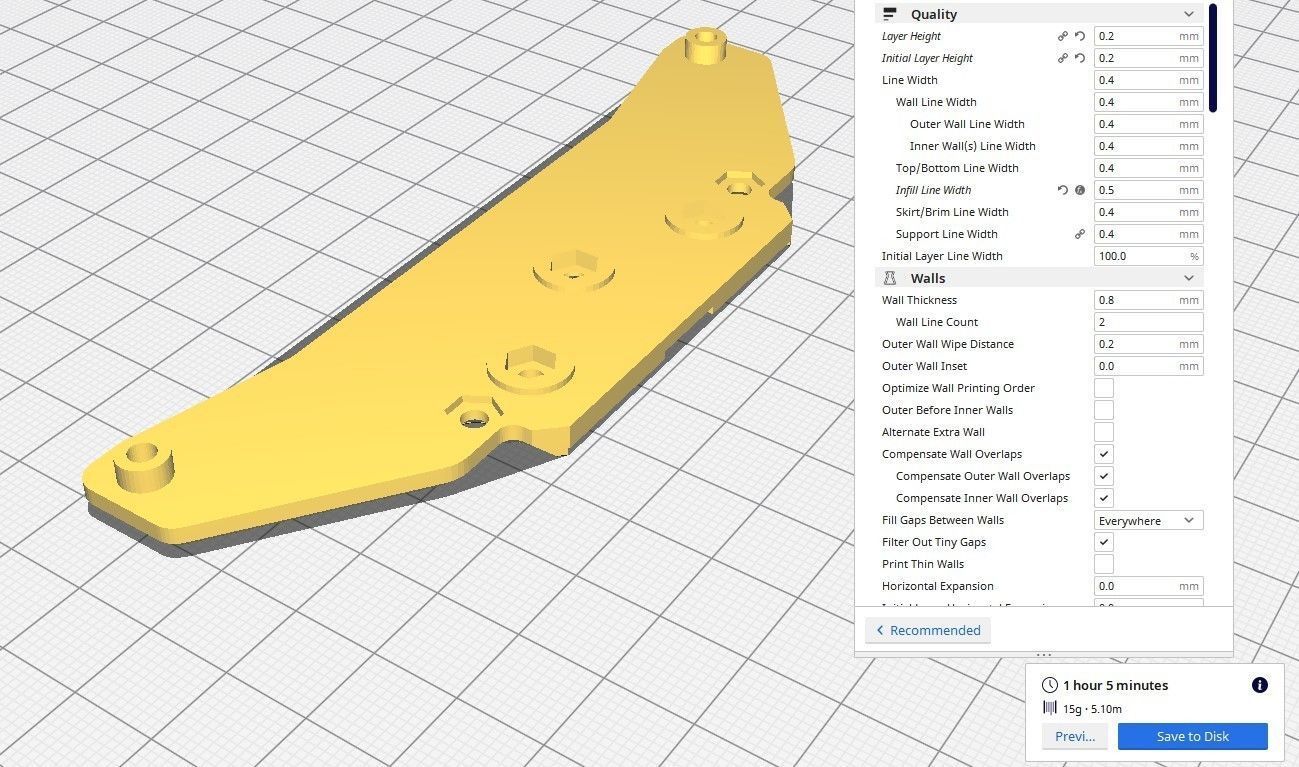
Task: Enable Optimize Wall Printing Order
Action: pos(1104,388)
